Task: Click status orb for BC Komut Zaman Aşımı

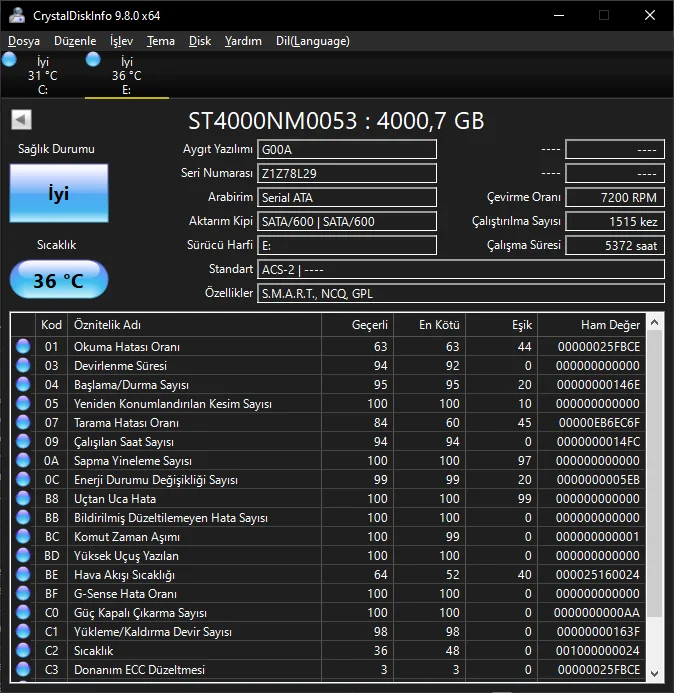Action: [x=23, y=536]
